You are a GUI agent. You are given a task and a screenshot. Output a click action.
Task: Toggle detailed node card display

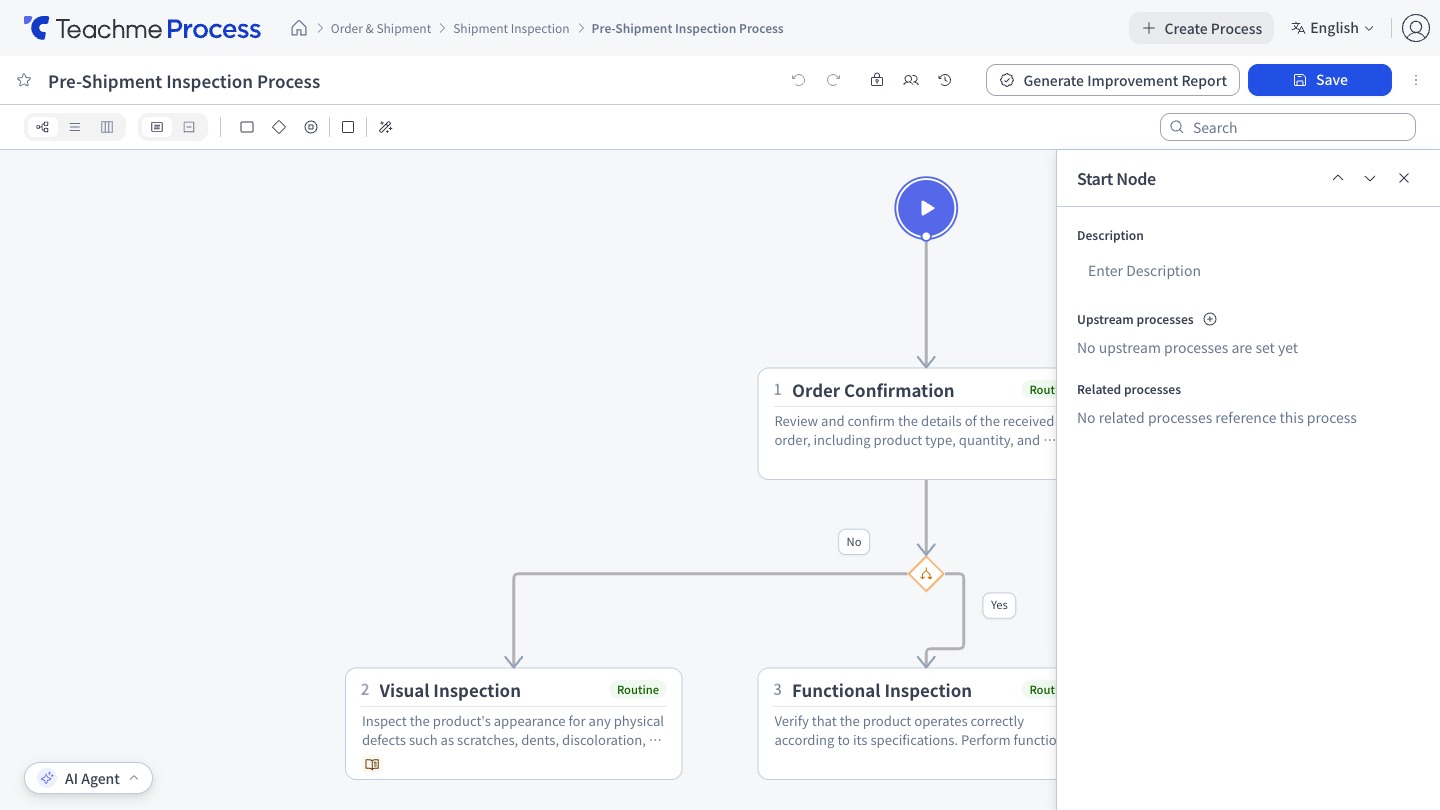tap(157, 127)
